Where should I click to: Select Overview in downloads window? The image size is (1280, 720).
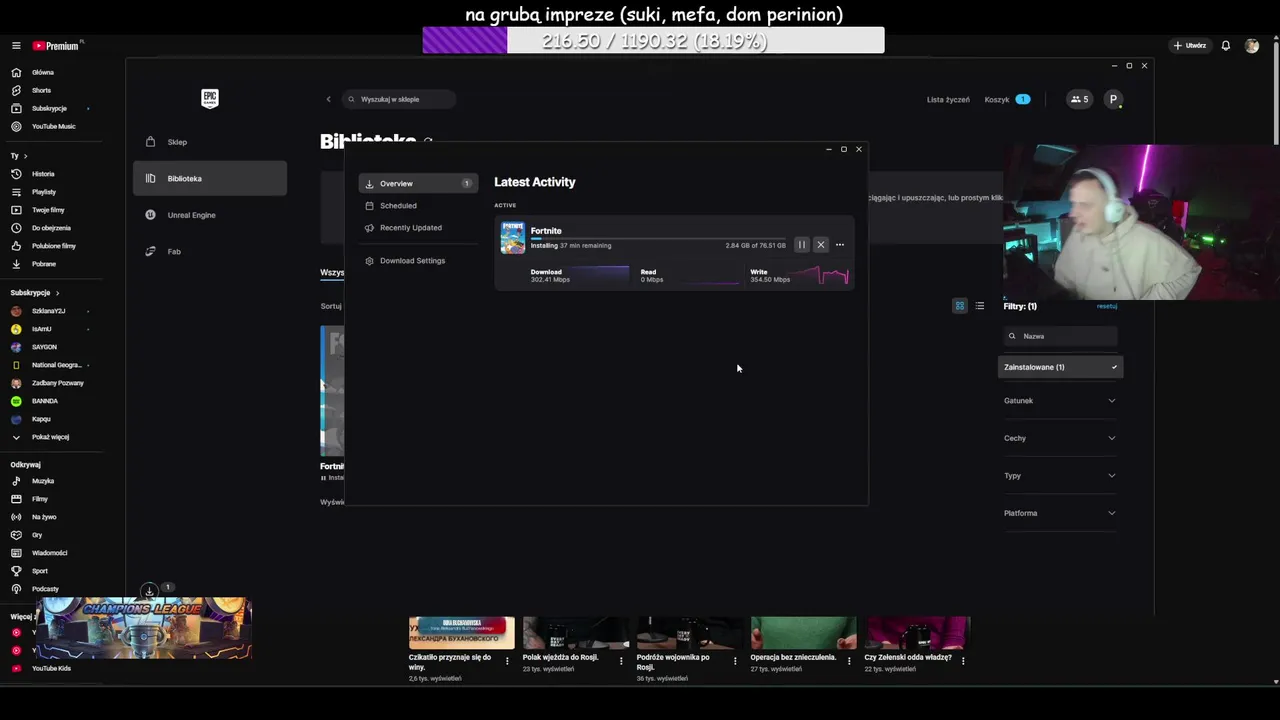418,184
